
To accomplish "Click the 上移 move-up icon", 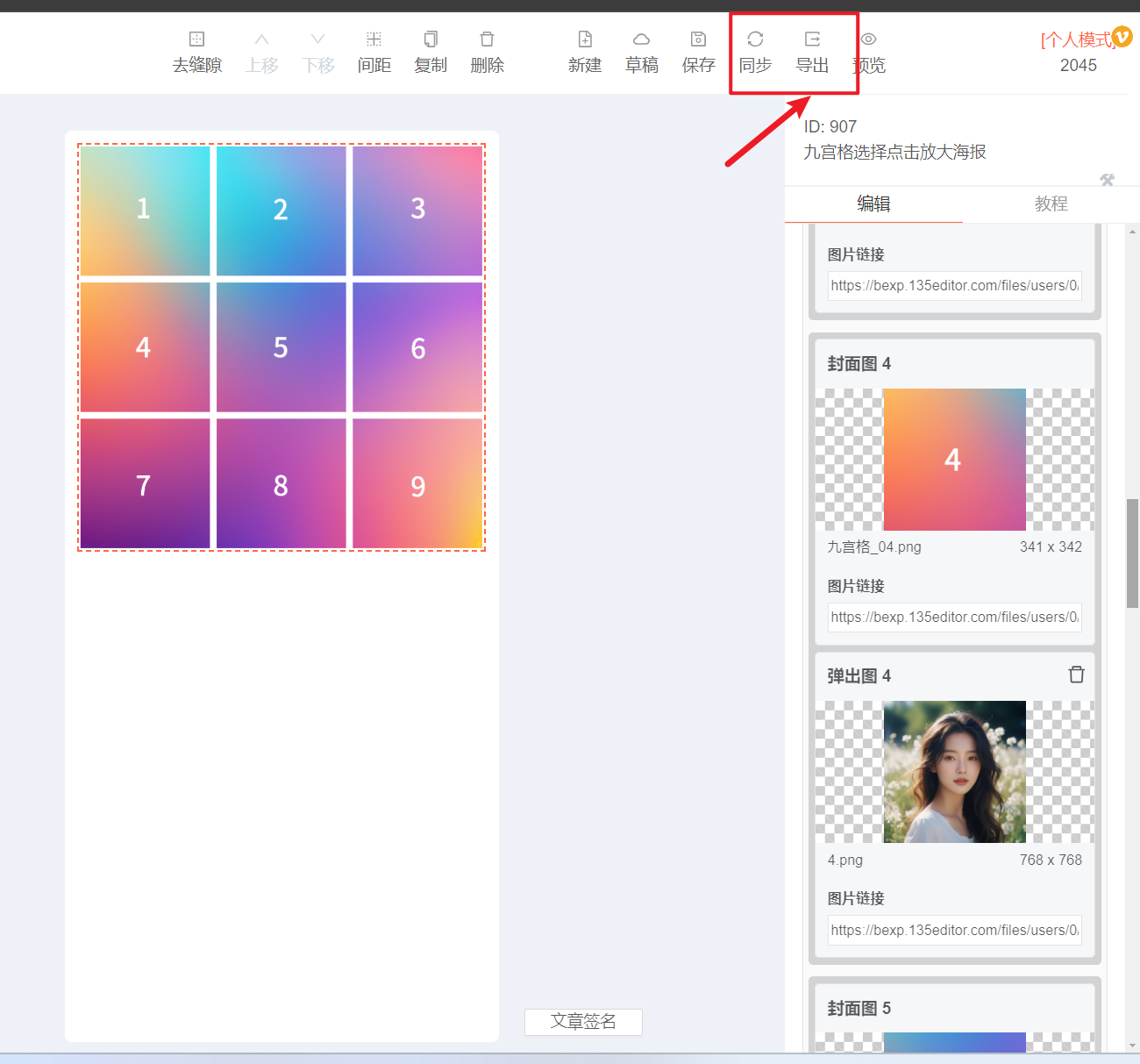I will tap(262, 39).
